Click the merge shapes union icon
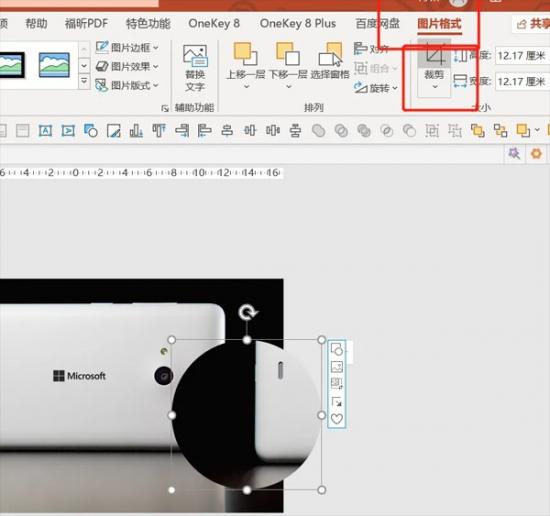This screenshot has width=550, height=516. coord(318,131)
